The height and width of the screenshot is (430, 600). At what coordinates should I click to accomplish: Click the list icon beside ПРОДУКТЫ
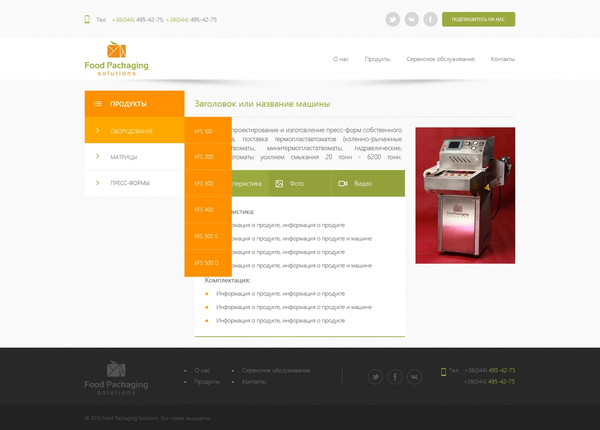(98, 104)
